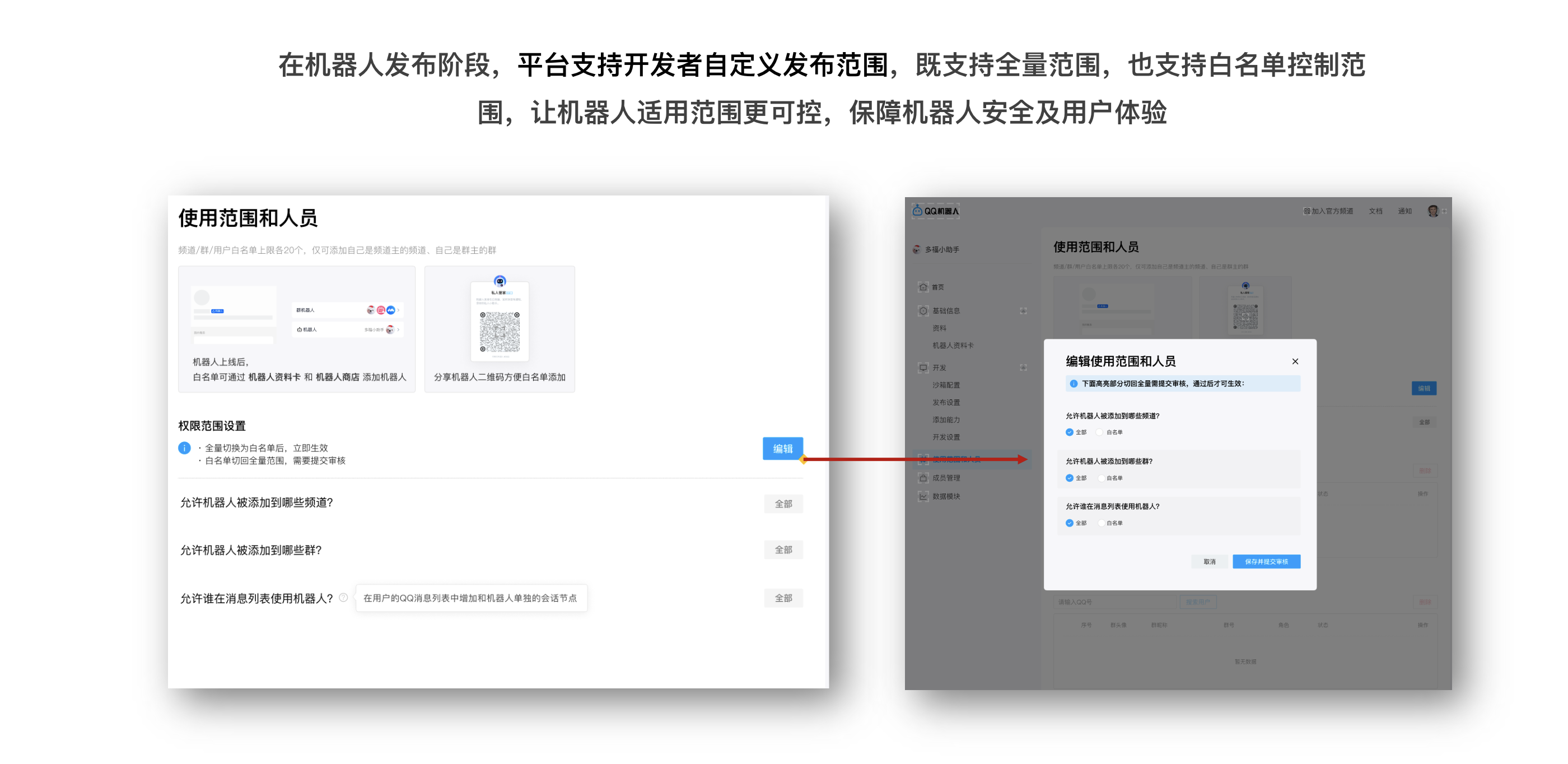1568x764 pixels.
Task: Click the QQ机器人 logo in top left
Action: (935, 210)
